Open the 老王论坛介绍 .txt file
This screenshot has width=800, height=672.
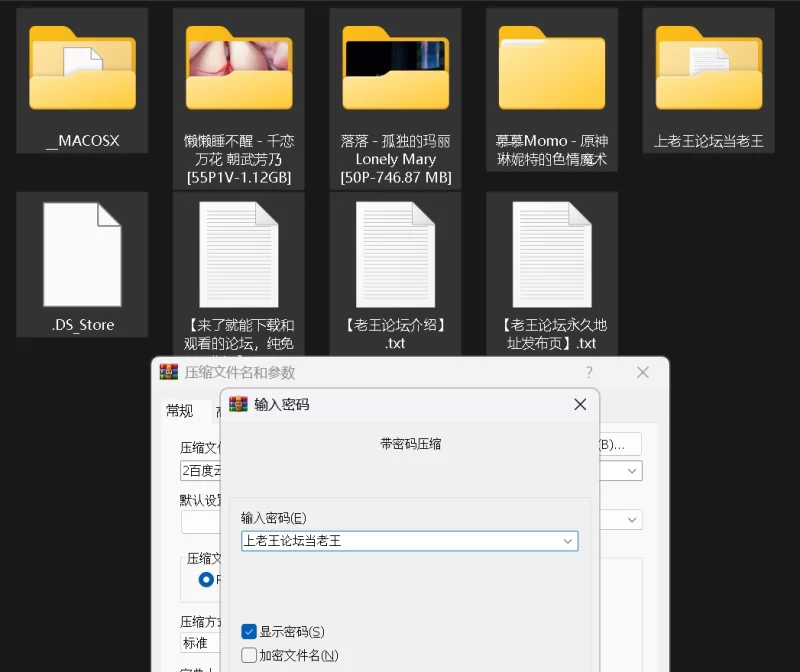(395, 255)
